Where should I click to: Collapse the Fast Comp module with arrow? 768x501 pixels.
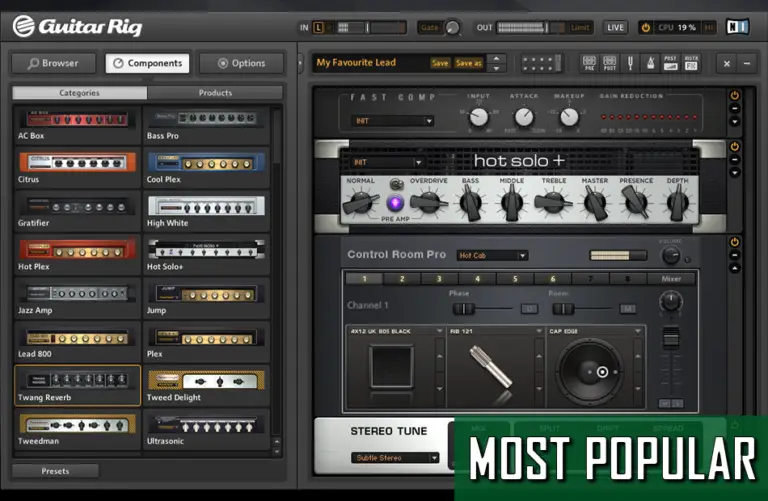tap(735, 121)
